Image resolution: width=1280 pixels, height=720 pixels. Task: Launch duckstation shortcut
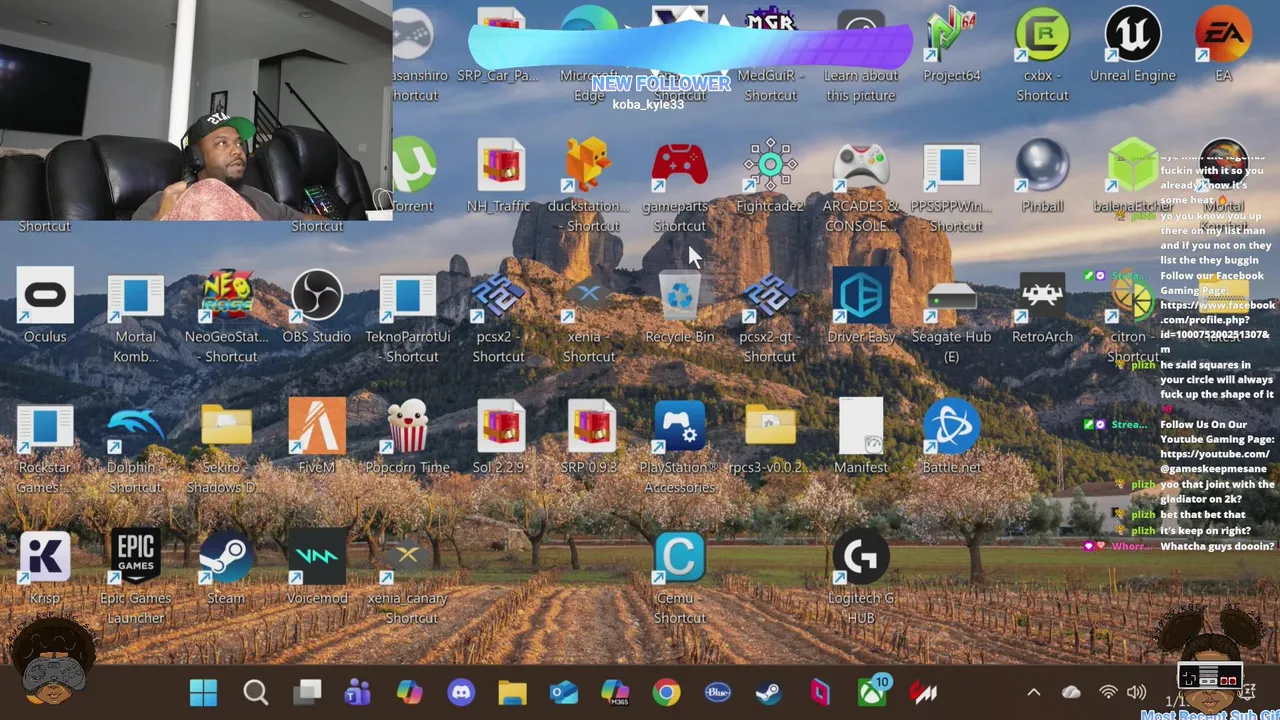pos(589,165)
